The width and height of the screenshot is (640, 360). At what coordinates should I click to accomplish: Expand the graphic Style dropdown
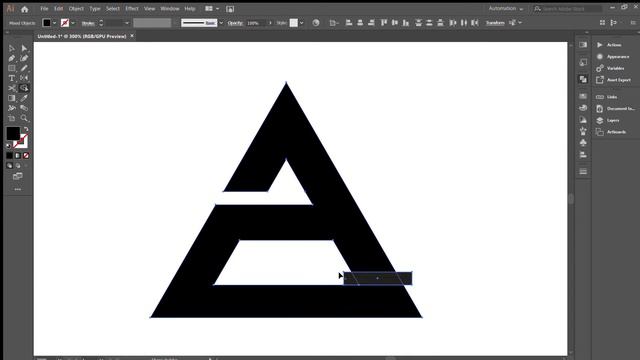coord(302,23)
